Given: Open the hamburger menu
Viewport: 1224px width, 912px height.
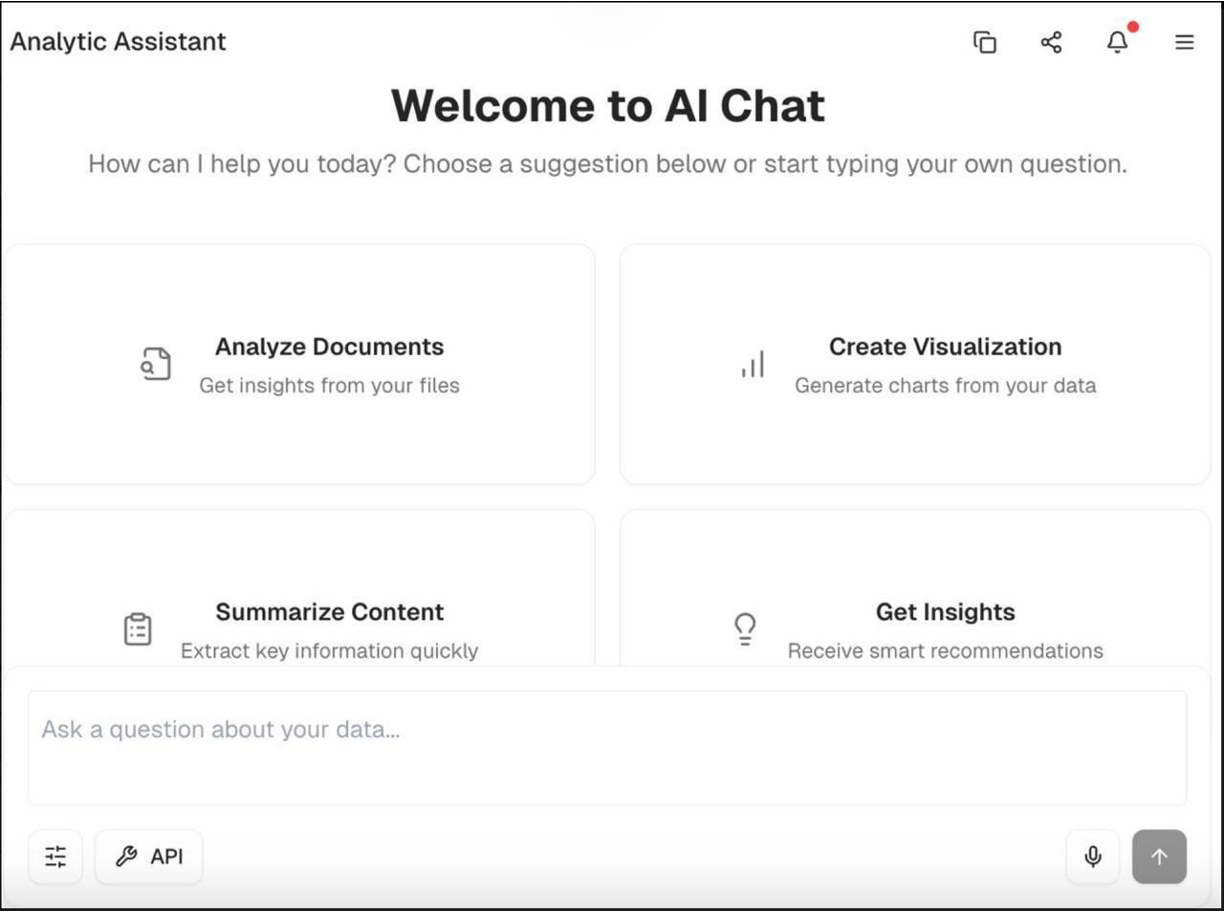Looking at the screenshot, I should [1184, 42].
